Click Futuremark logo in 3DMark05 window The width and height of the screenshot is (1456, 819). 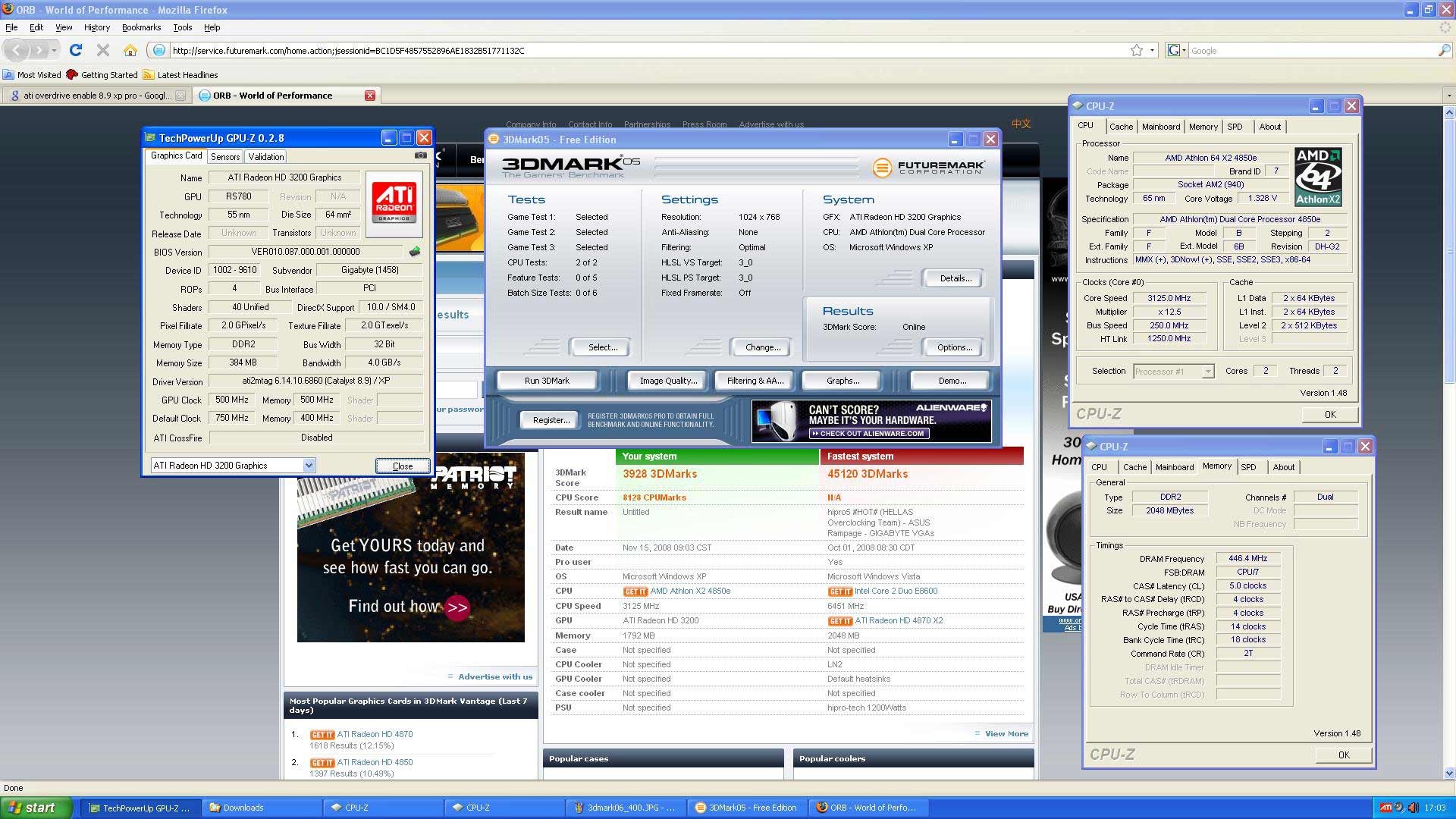(929, 168)
